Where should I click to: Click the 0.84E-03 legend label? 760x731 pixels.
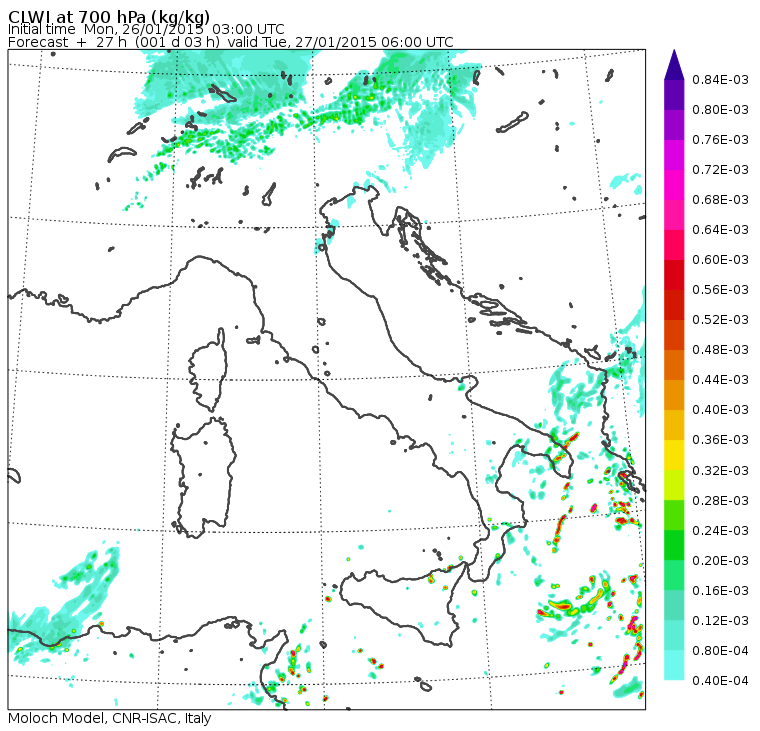click(720, 80)
